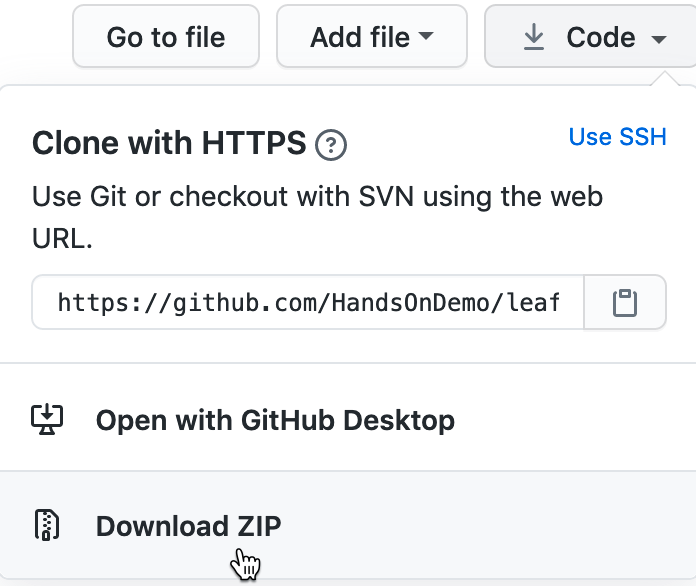Select Open with GitHub Desktop entry
Image resolution: width=696 pixels, height=586 pixels.
(275, 419)
